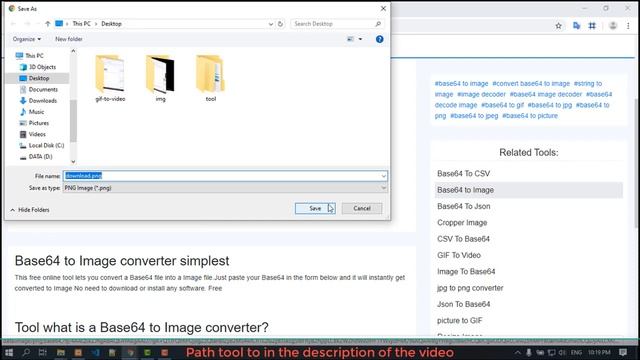Open the gif-to-video folder
640x360 pixels.
click(x=110, y=78)
